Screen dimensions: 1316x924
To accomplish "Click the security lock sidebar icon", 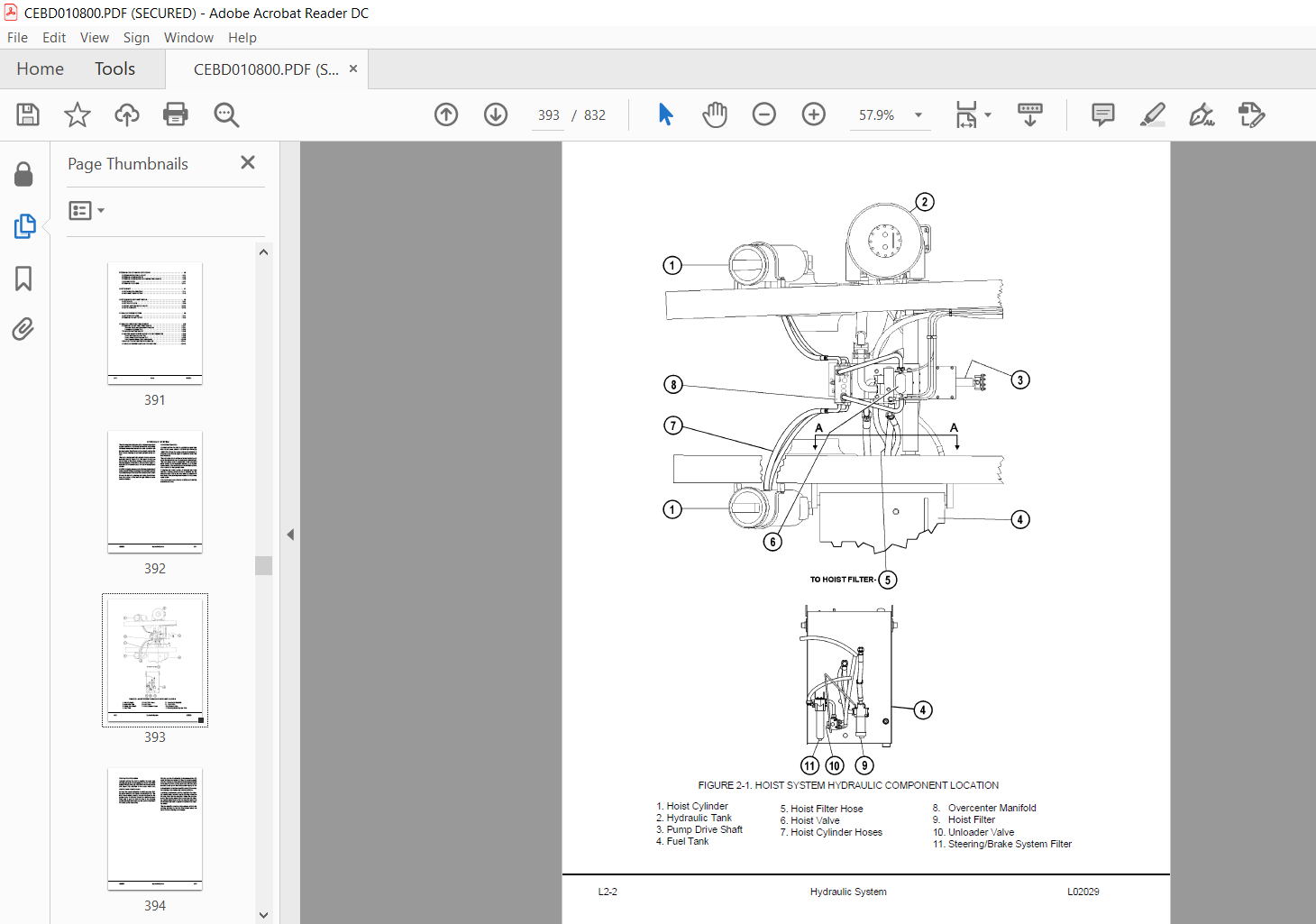I will tap(24, 174).
